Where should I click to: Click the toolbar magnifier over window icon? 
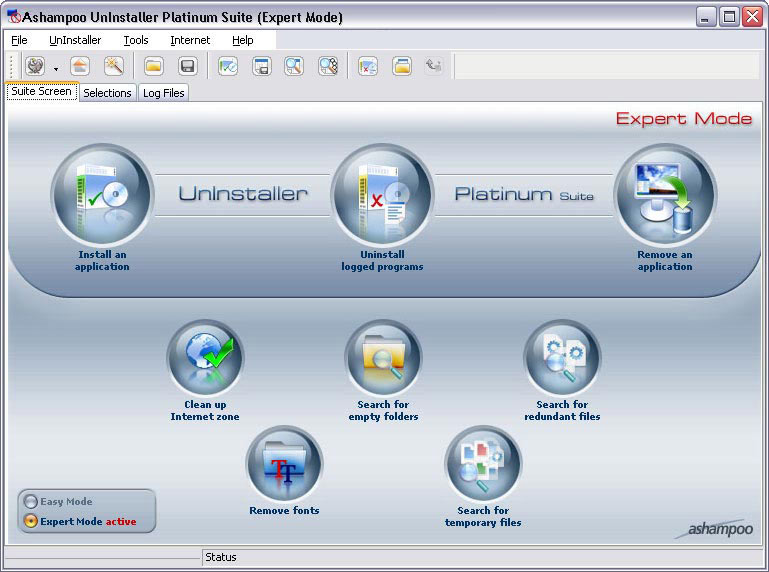click(294, 66)
